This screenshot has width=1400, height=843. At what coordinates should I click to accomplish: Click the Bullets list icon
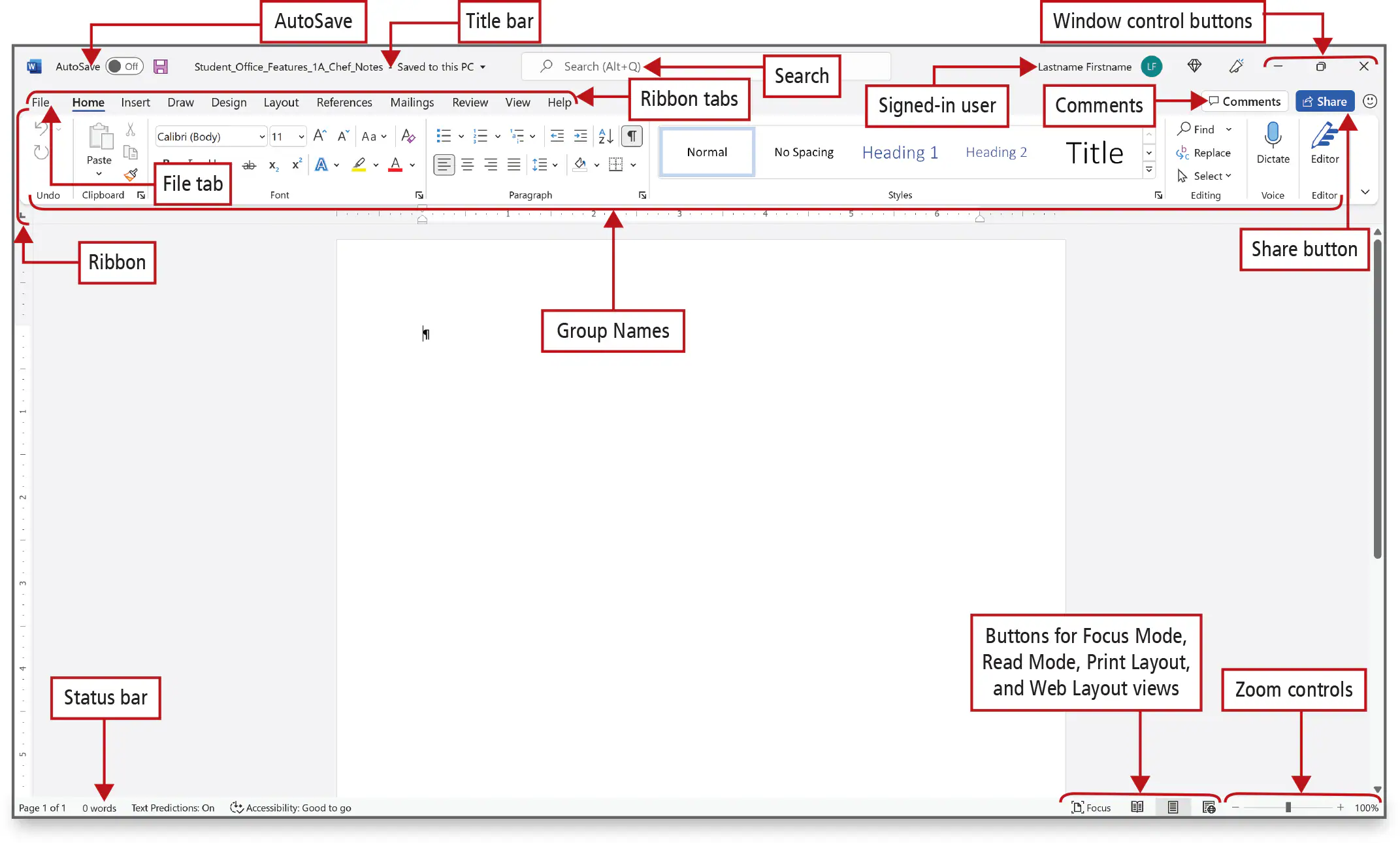(x=444, y=136)
